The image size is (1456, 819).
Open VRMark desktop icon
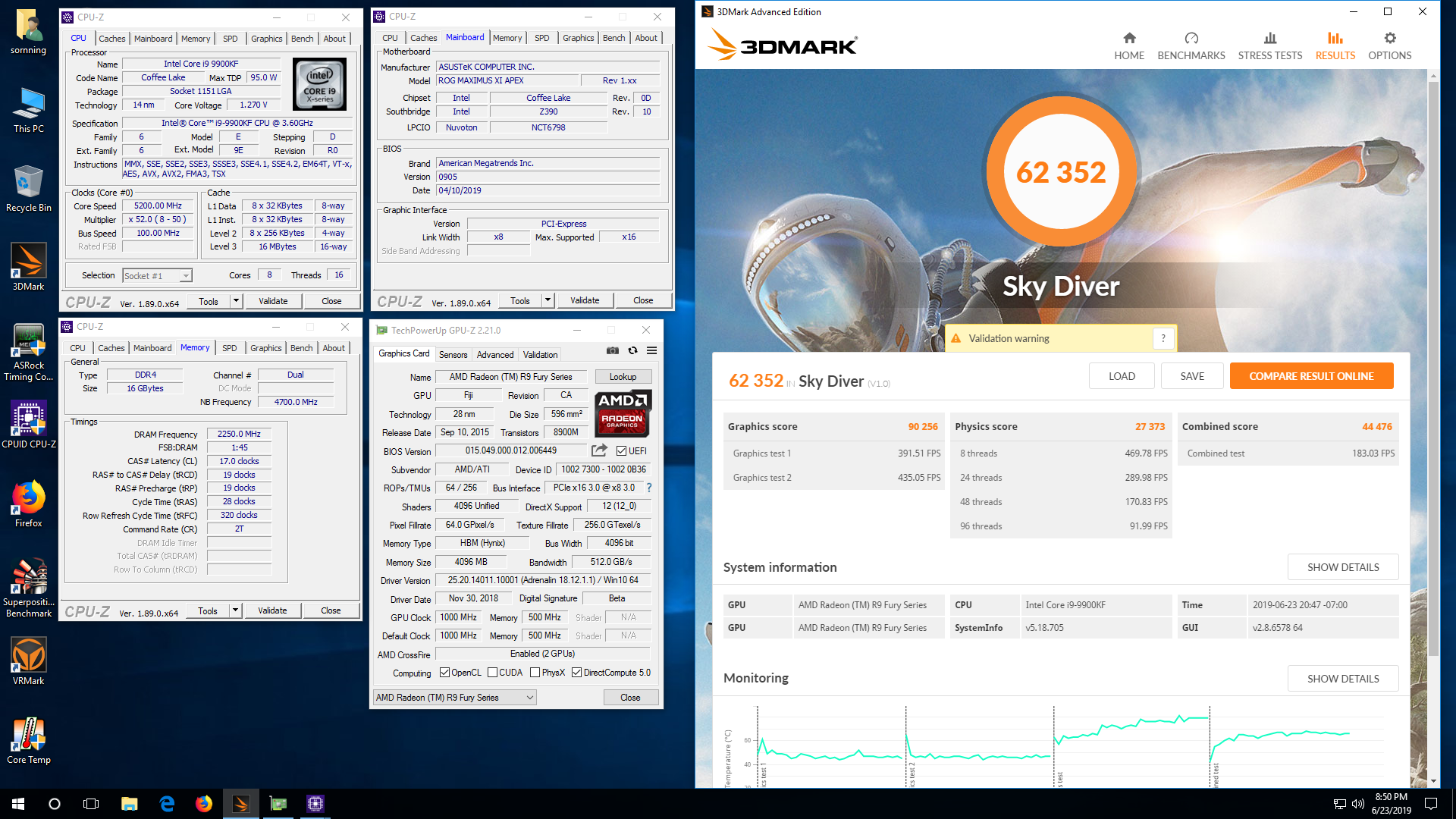click(x=28, y=661)
